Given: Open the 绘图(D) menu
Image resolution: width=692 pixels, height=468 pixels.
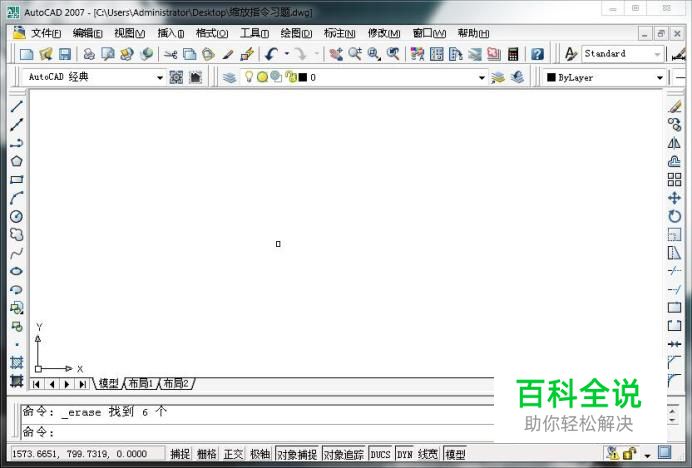Looking at the screenshot, I should click(x=296, y=33).
